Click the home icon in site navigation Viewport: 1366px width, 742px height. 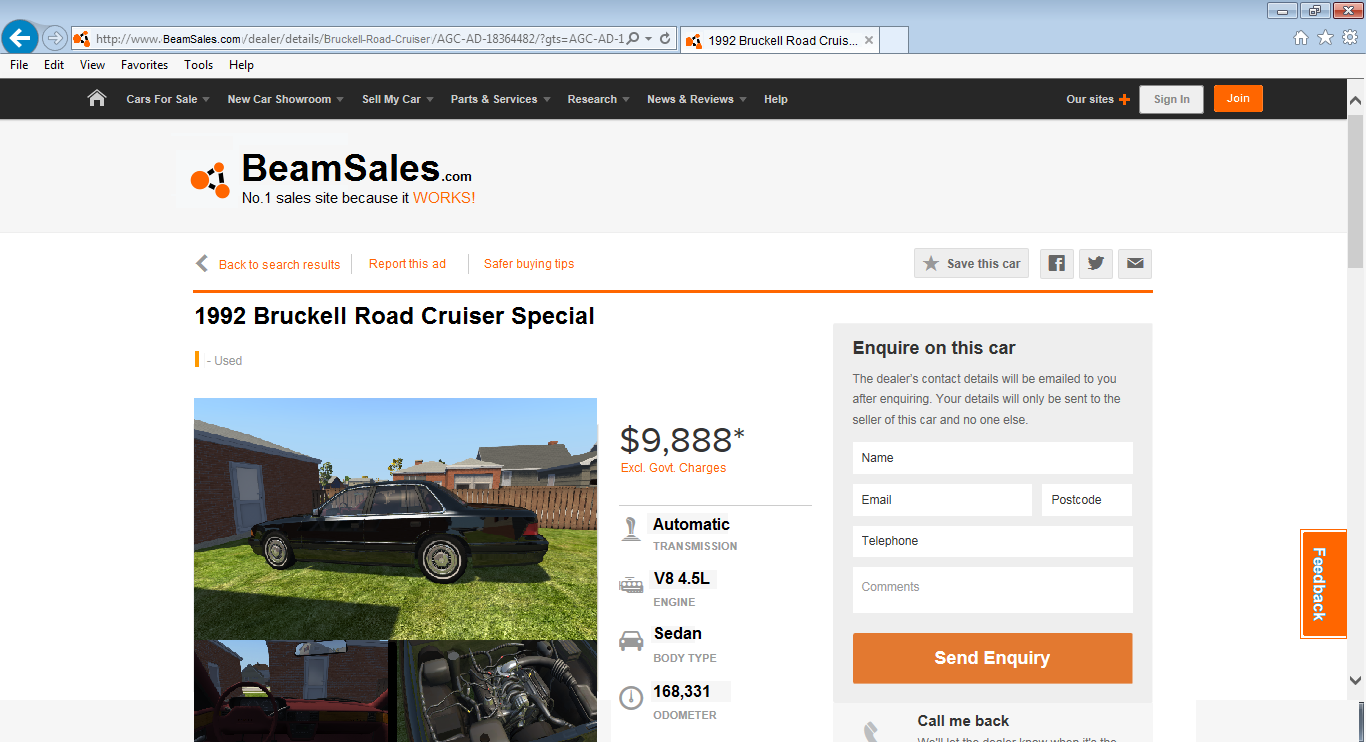pos(97,98)
